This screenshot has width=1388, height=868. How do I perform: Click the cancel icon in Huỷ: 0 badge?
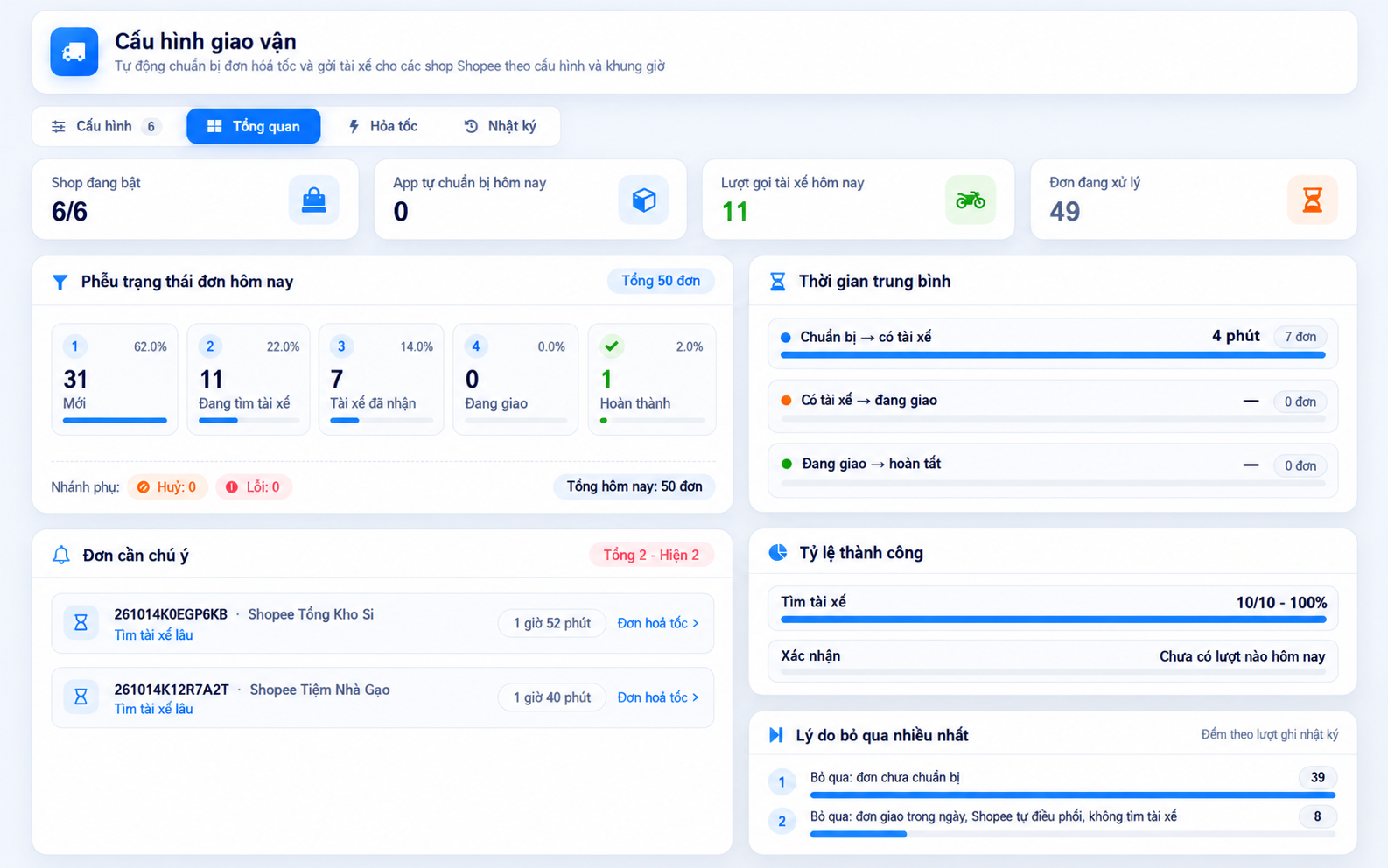pyautogui.click(x=144, y=487)
